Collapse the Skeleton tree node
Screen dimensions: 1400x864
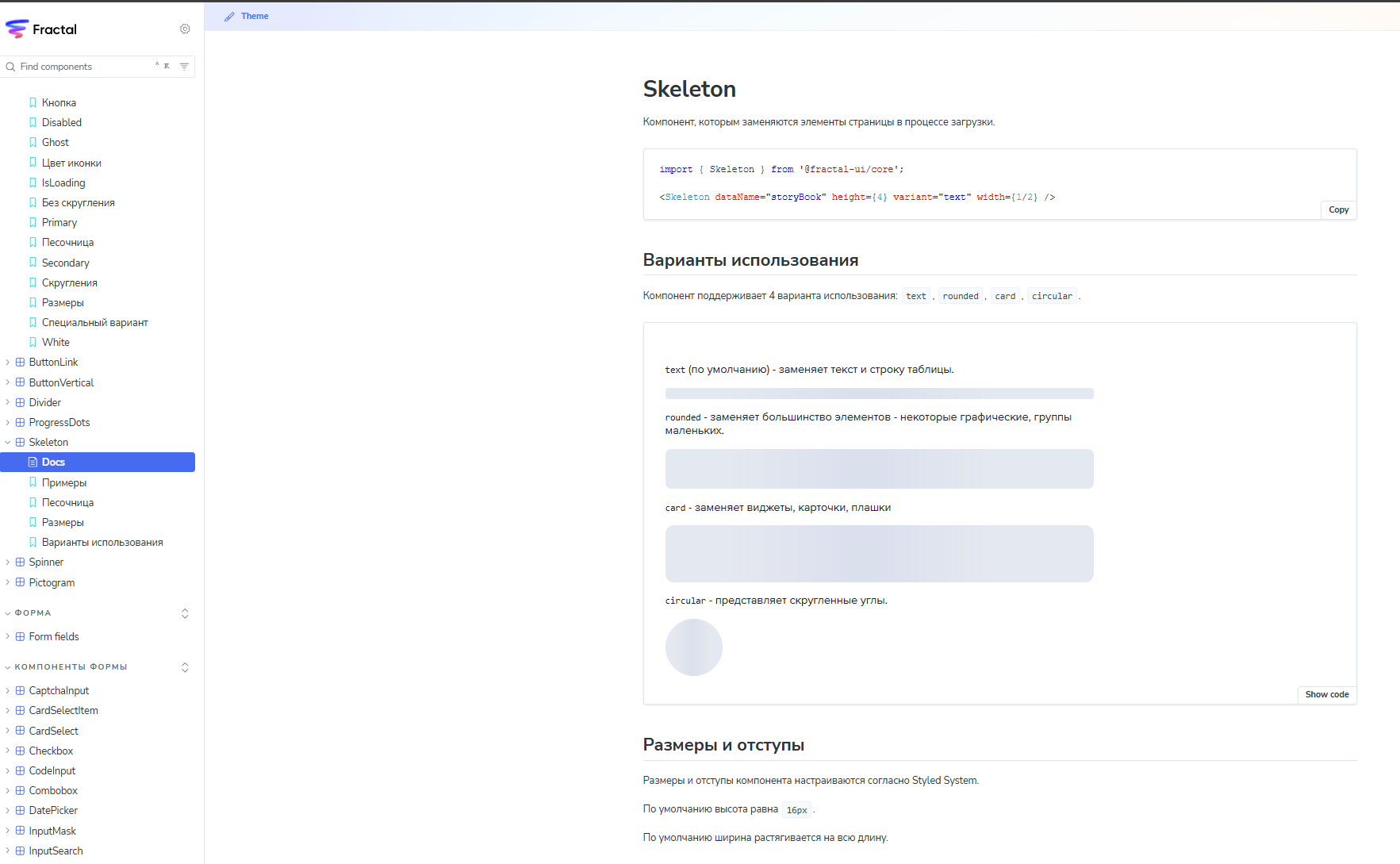pyautogui.click(x=8, y=443)
